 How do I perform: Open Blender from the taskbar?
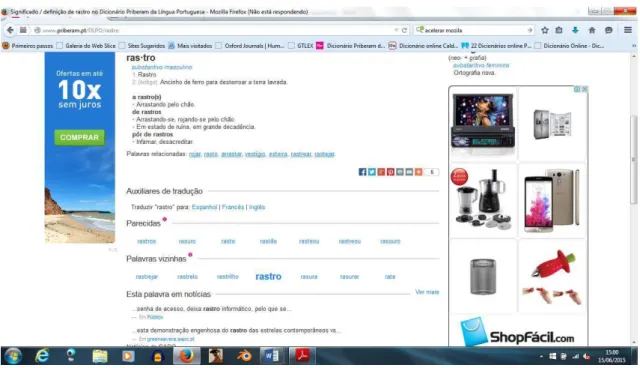pos(244,356)
